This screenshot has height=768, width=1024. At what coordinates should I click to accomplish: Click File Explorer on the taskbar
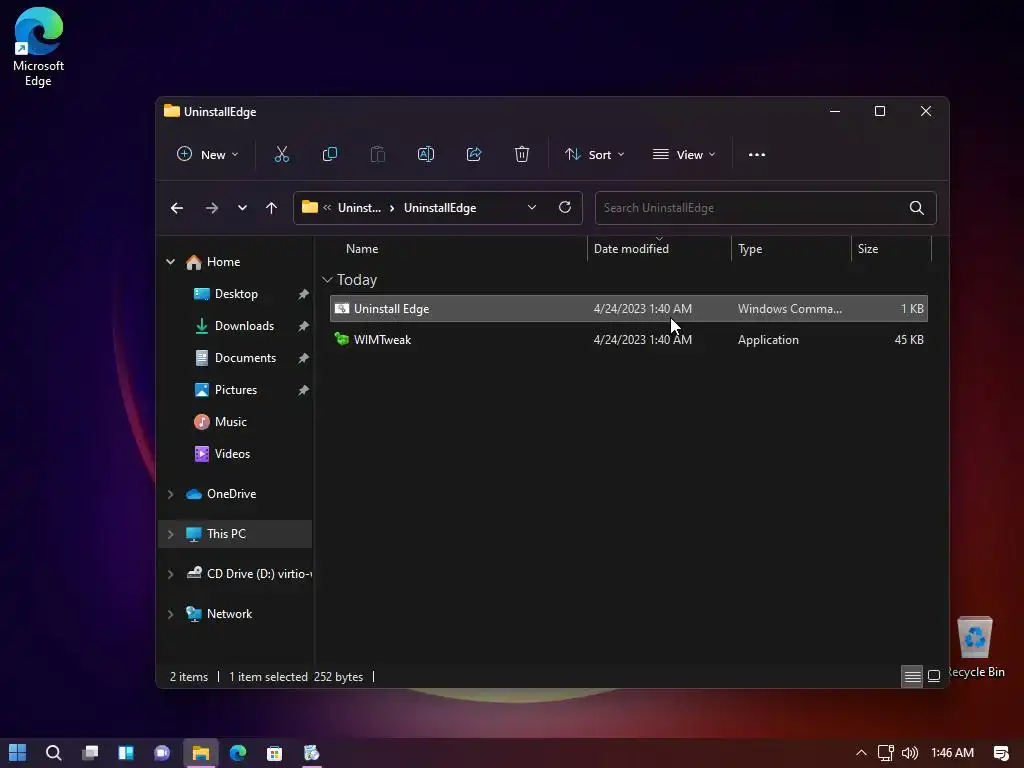pyautogui.click(x=200, y=753)
